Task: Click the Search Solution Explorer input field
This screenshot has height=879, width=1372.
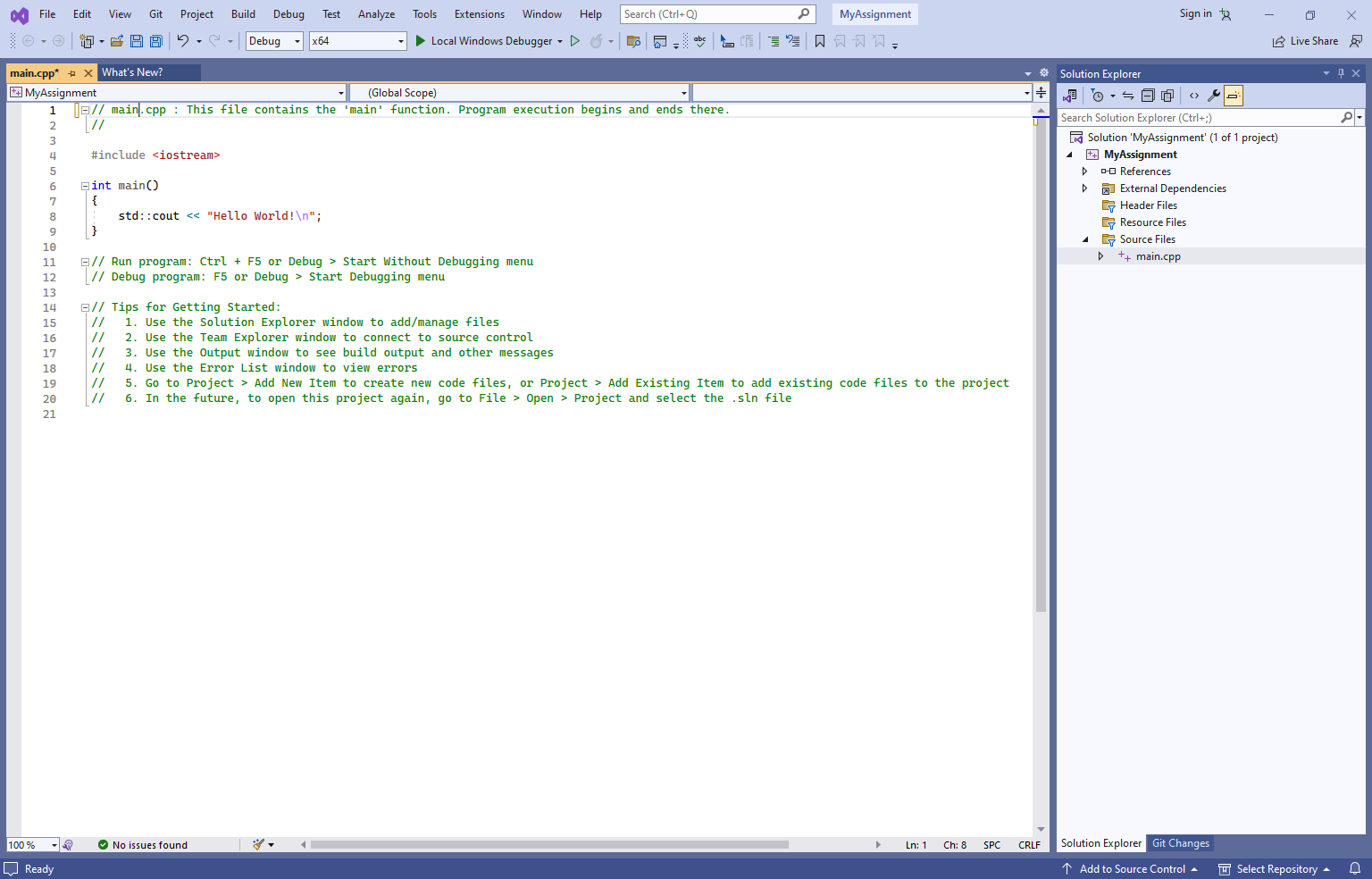Action: pyautogui.click(x=1197, y=117)
